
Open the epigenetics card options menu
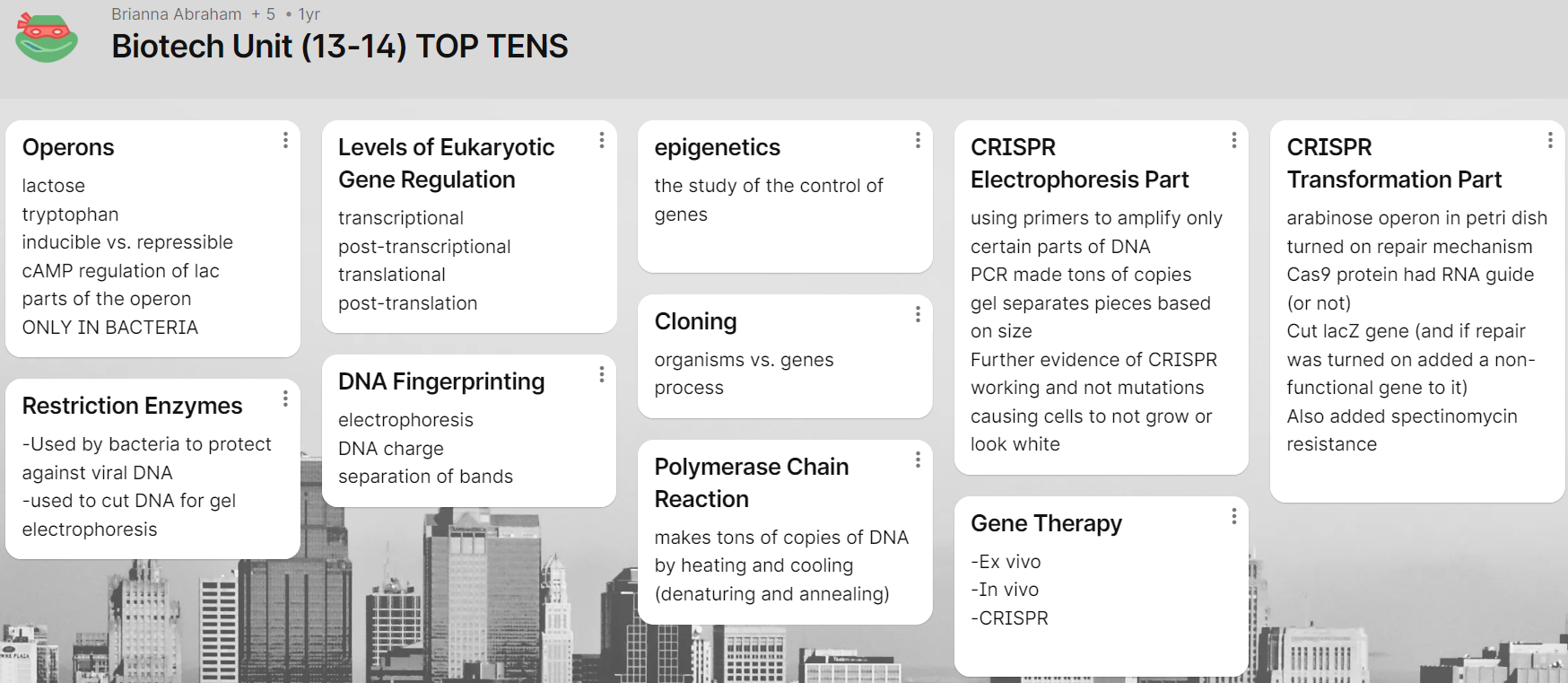(x=918, y=140)
